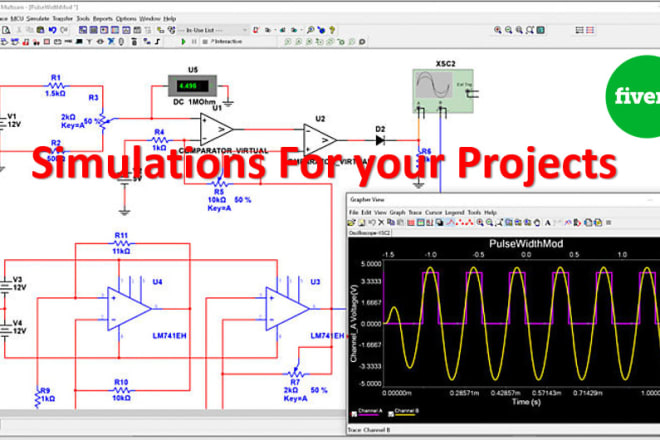Click the Grapher copy icon
660x440 pixels.
391,222
